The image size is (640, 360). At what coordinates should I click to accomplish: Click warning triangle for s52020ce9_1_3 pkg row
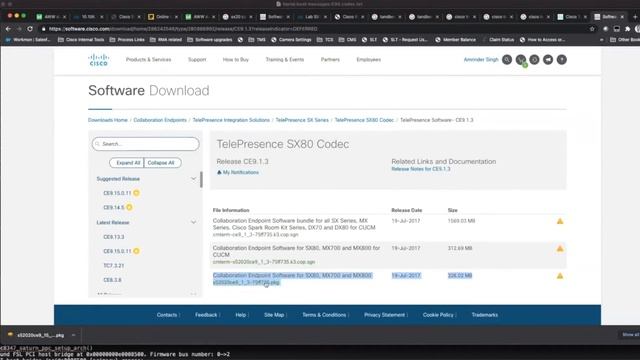560,276
